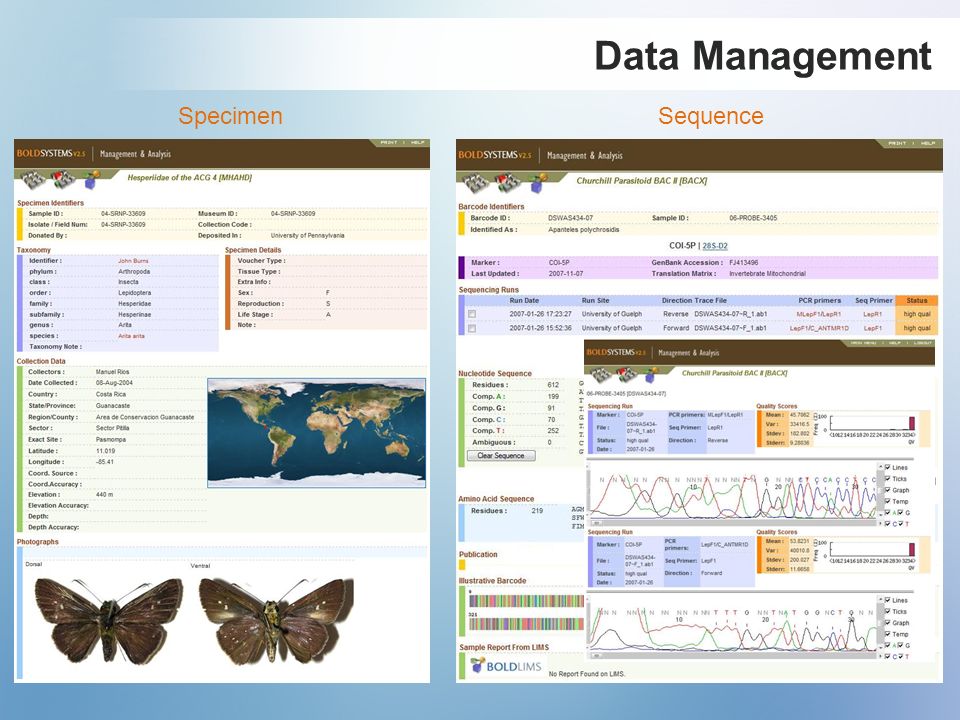The width and height of the screenshot is (960, 720).
Task: Select the Deposited In value University of Pennsylvania
Action: pyautogui.click(x=307, y=236)
